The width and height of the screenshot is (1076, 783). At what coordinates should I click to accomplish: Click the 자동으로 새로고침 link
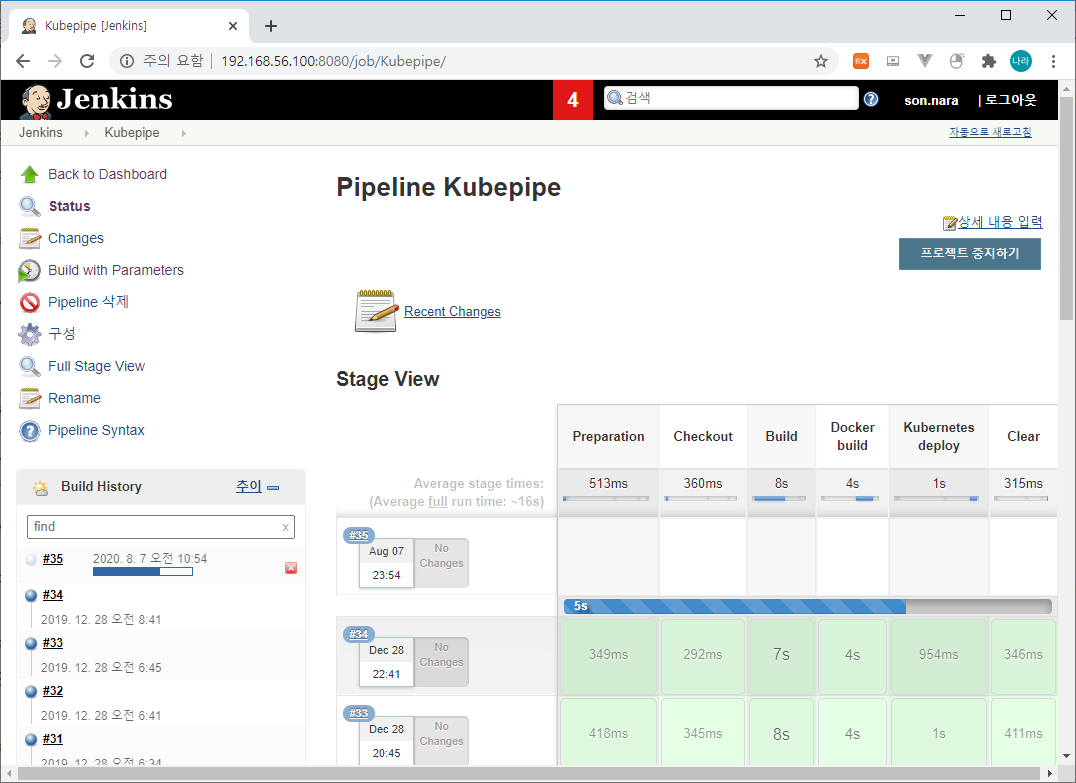990,132
